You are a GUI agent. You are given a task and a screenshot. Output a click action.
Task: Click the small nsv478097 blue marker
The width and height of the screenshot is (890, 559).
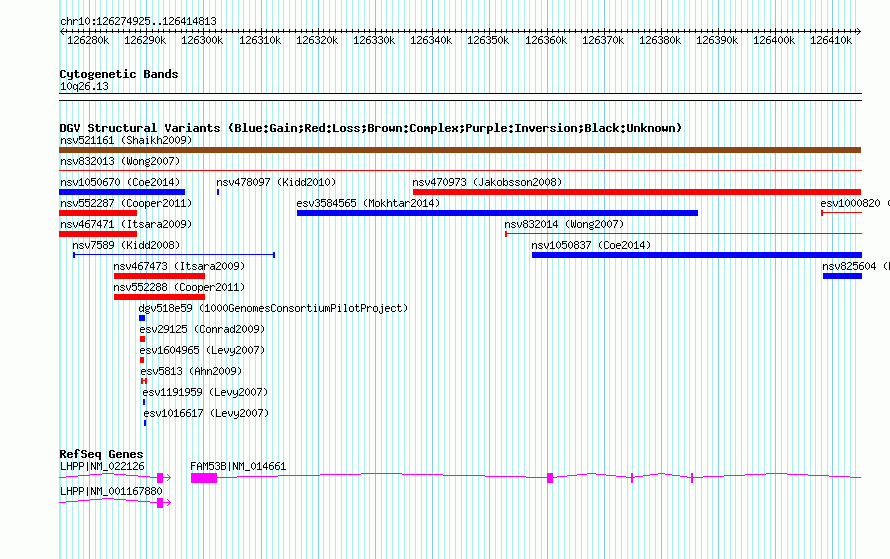[218, 192]
